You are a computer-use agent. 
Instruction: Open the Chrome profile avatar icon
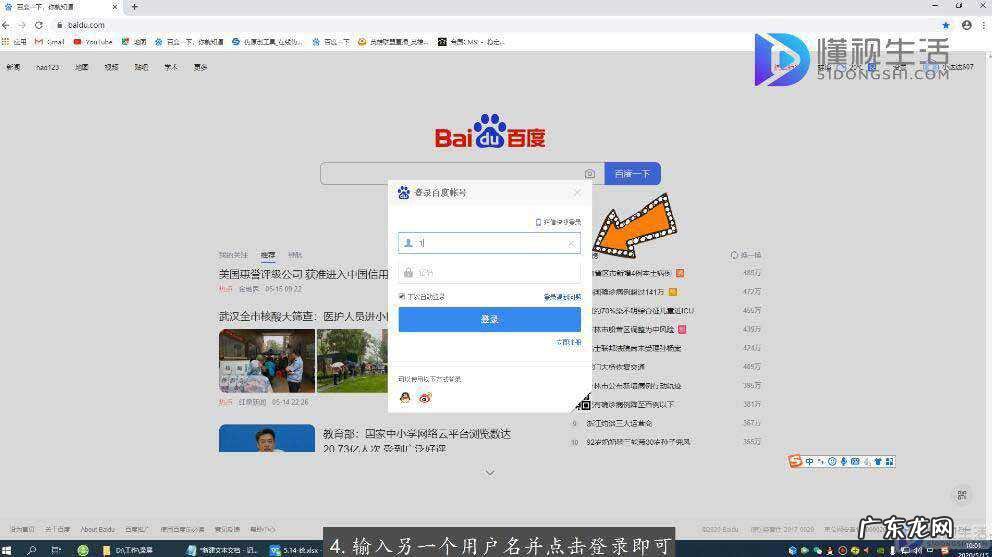point(966,25)
